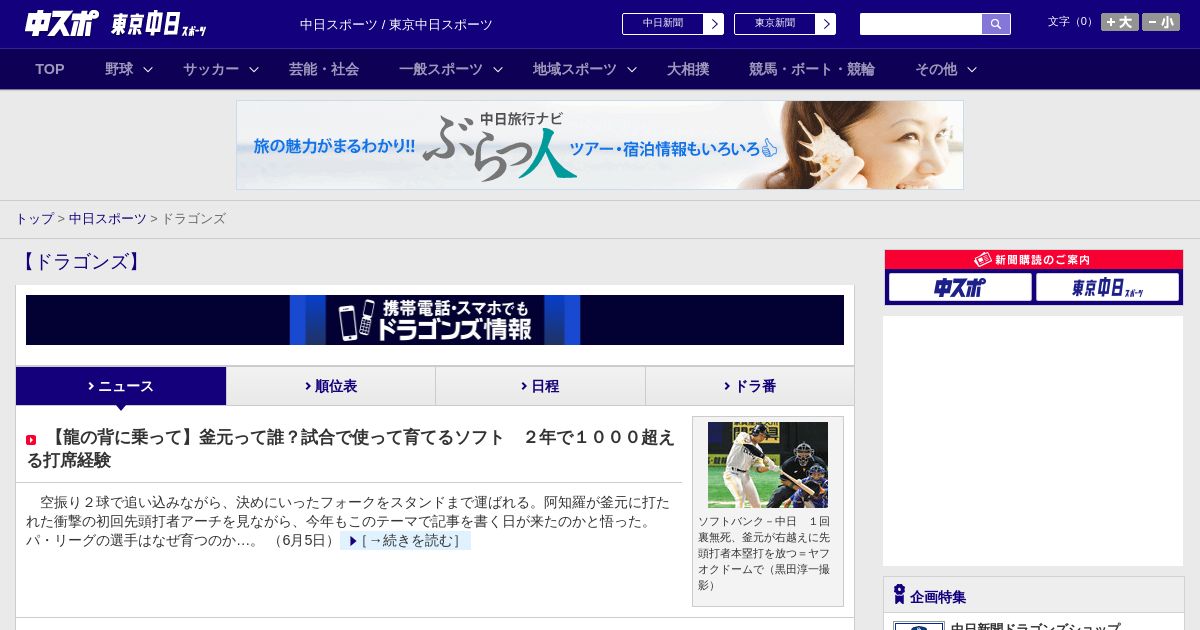Open the 芸能・社会 section
This screenshot has height=630, width=1200.
point(324,69)
